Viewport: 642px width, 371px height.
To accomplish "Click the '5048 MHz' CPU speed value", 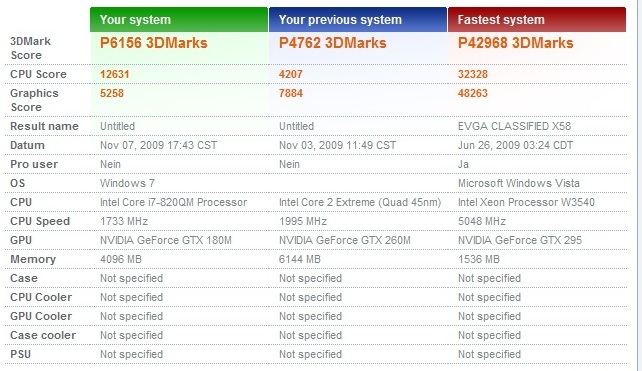I will pos(482,222).
